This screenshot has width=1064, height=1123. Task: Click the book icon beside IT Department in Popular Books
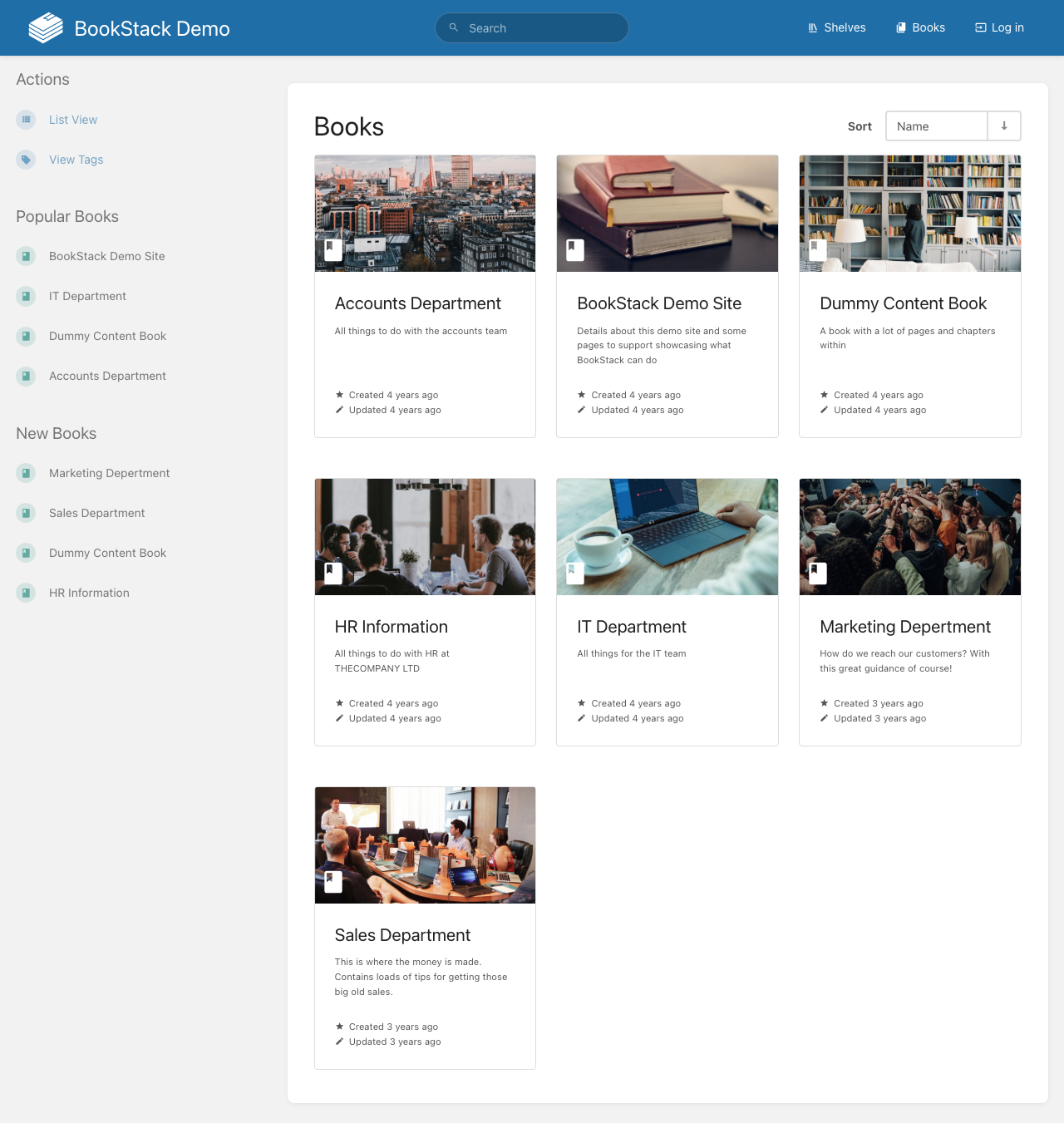coord(26,296)
